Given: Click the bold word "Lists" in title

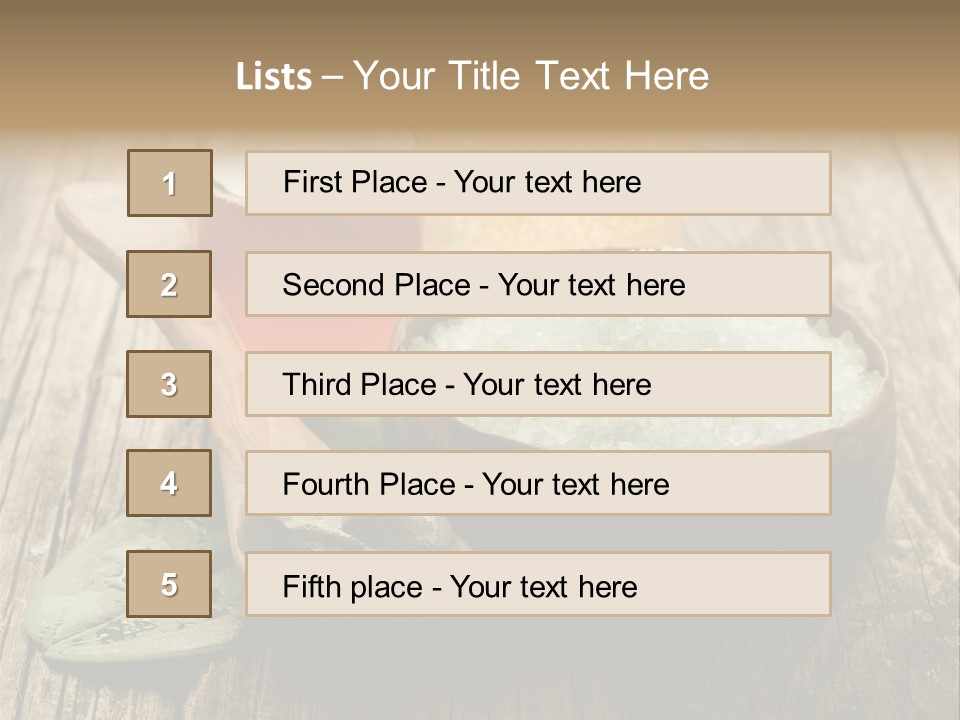Looking at the screenshot, I should click(x=274, y=76).
